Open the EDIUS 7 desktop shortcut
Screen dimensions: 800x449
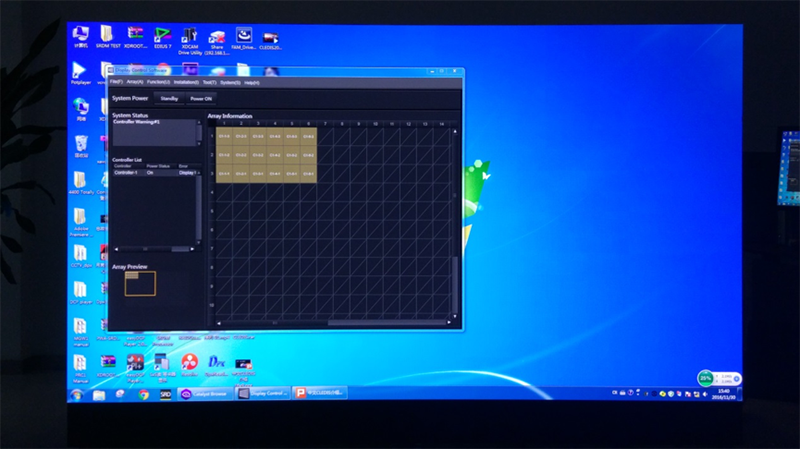(161, 38)
